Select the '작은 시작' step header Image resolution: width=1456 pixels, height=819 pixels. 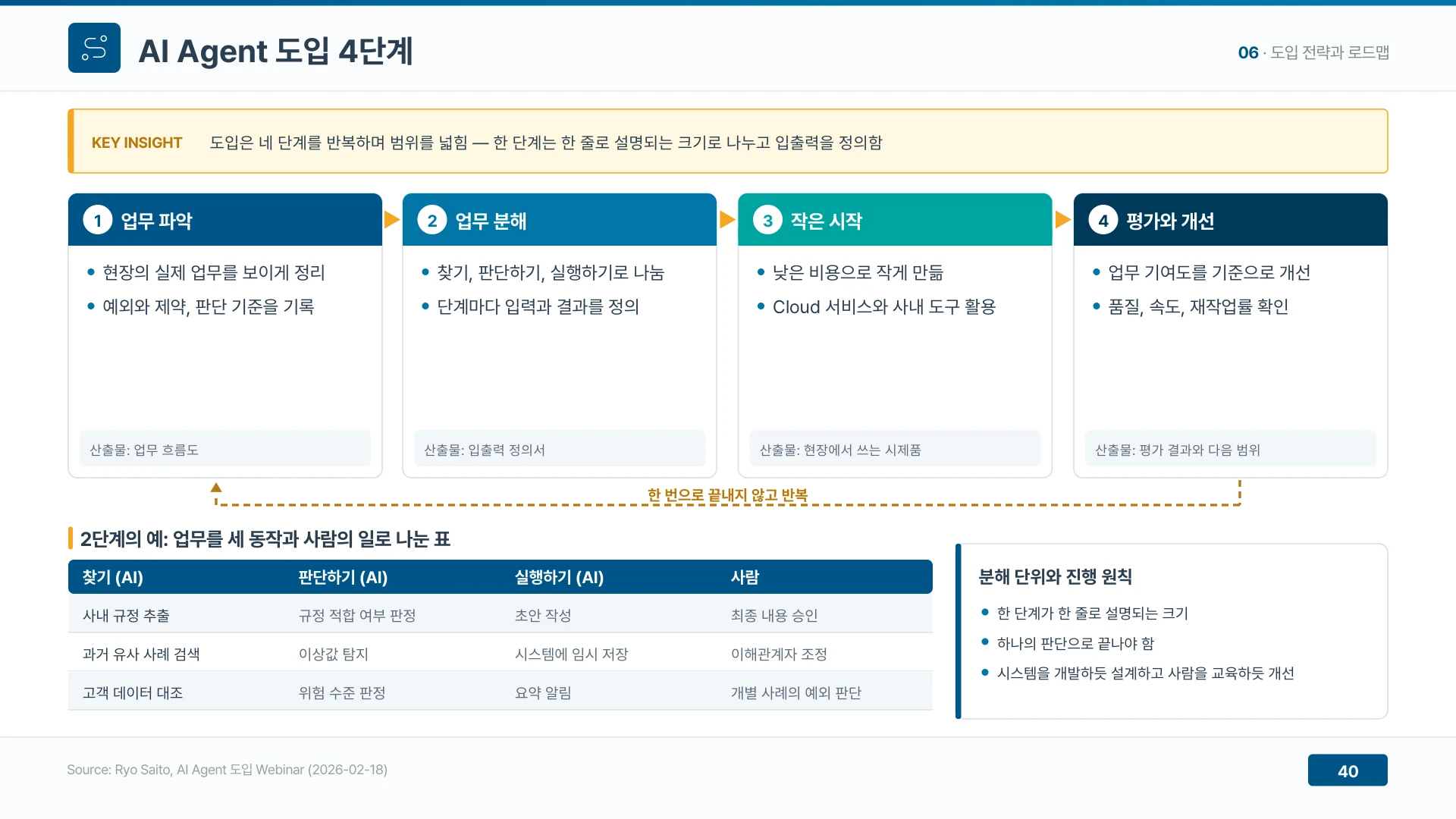coord(895,220)
